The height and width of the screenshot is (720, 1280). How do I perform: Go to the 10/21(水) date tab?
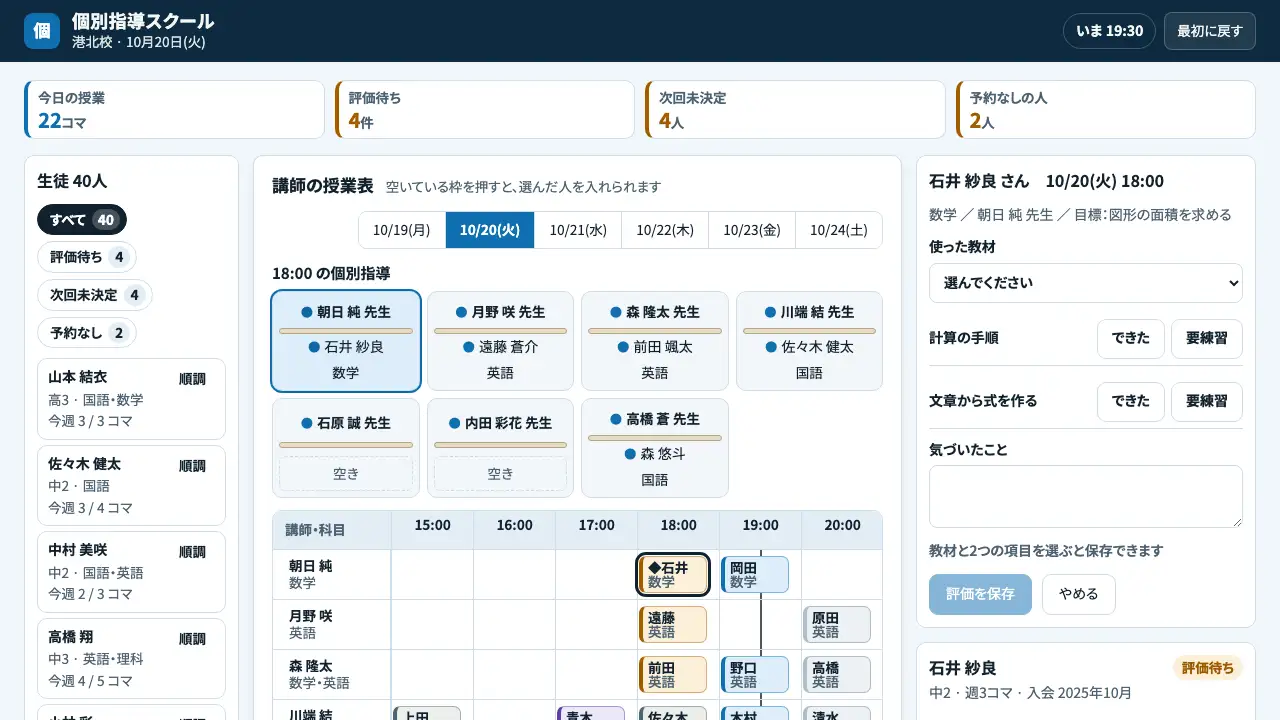click(578, 230)
